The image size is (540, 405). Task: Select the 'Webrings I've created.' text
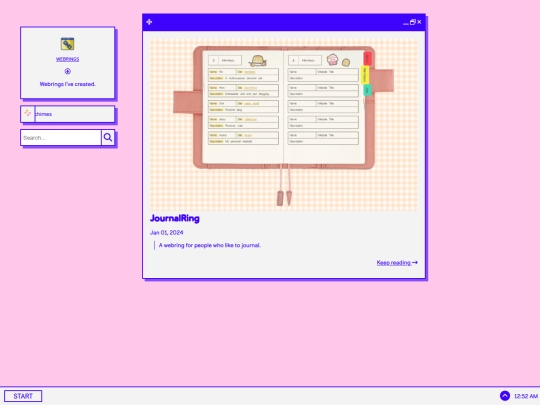click(68, 84)
